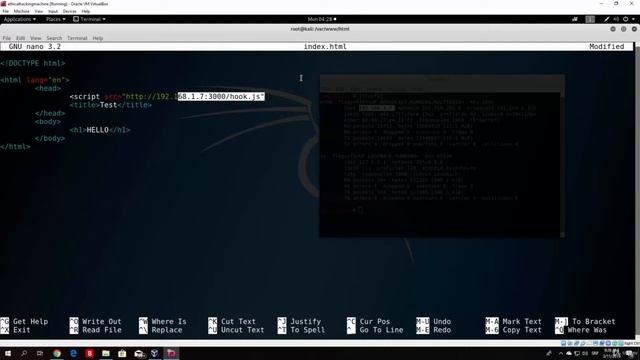The width and height of the screenshot is (640, 360).
Task: Open Windows notification center icon
Action: click(x=630, y=353)
